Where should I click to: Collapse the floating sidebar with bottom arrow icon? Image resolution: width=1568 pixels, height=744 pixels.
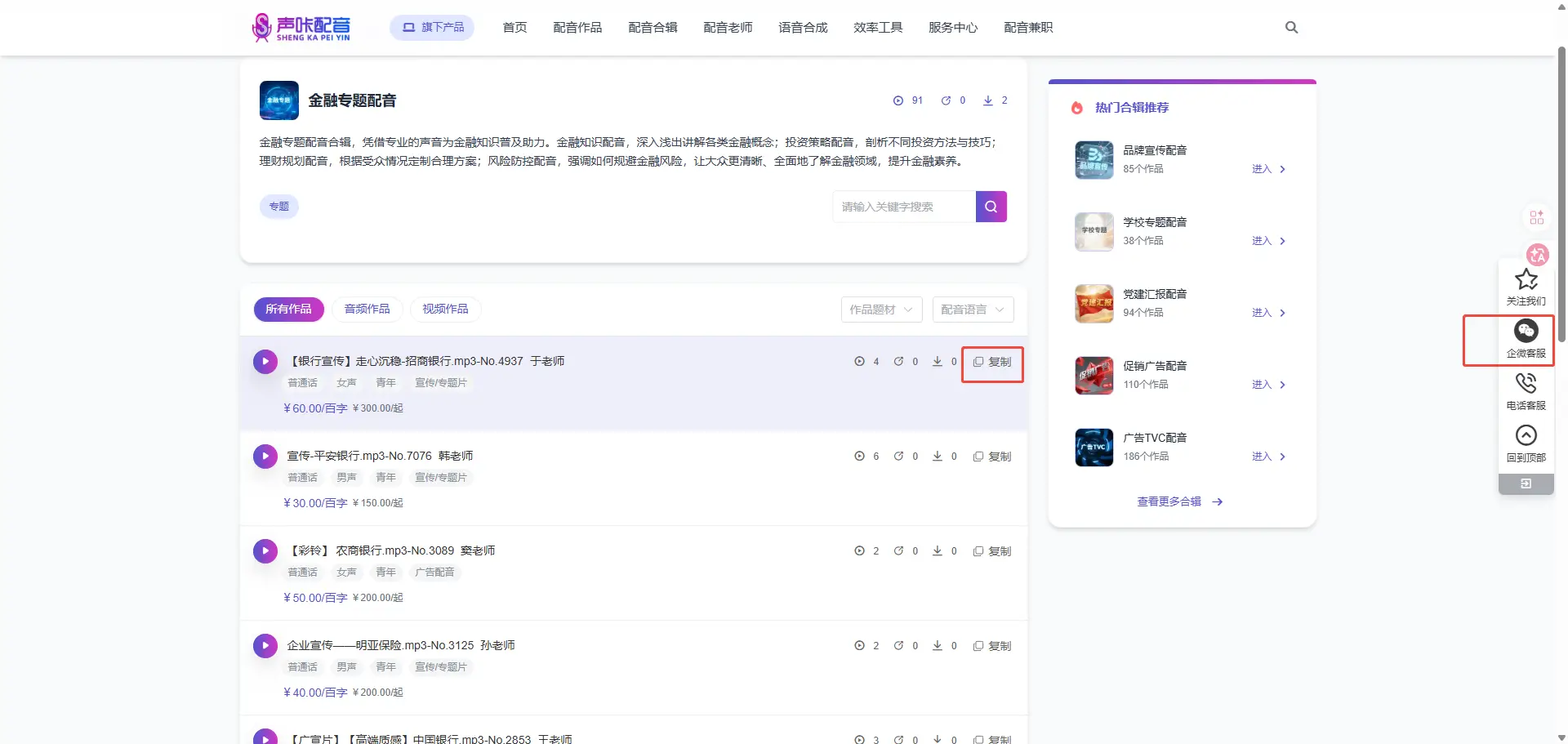(1526, 484)
